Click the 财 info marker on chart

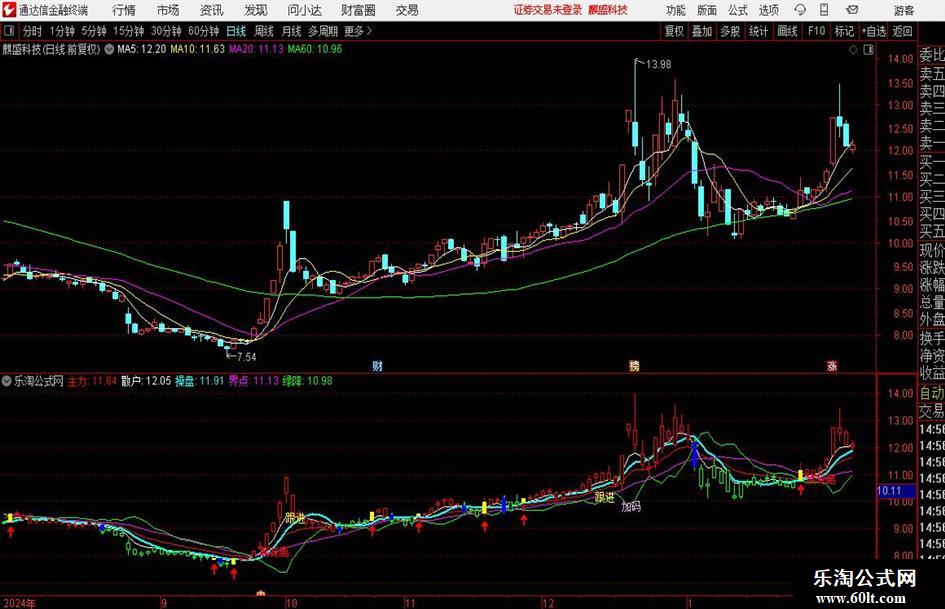(x=377, y=366)
